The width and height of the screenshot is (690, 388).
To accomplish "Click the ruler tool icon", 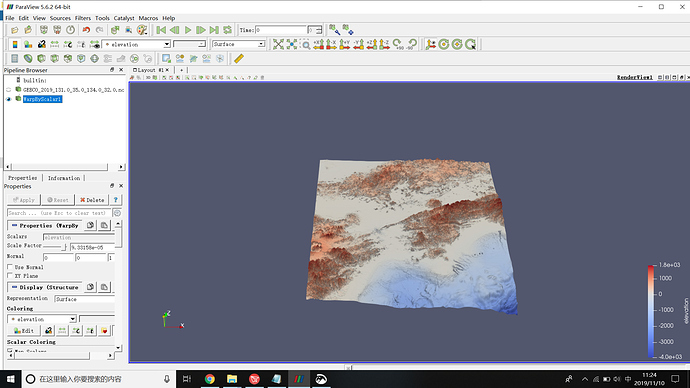I will pyautogui.click(x=239, y=59).
